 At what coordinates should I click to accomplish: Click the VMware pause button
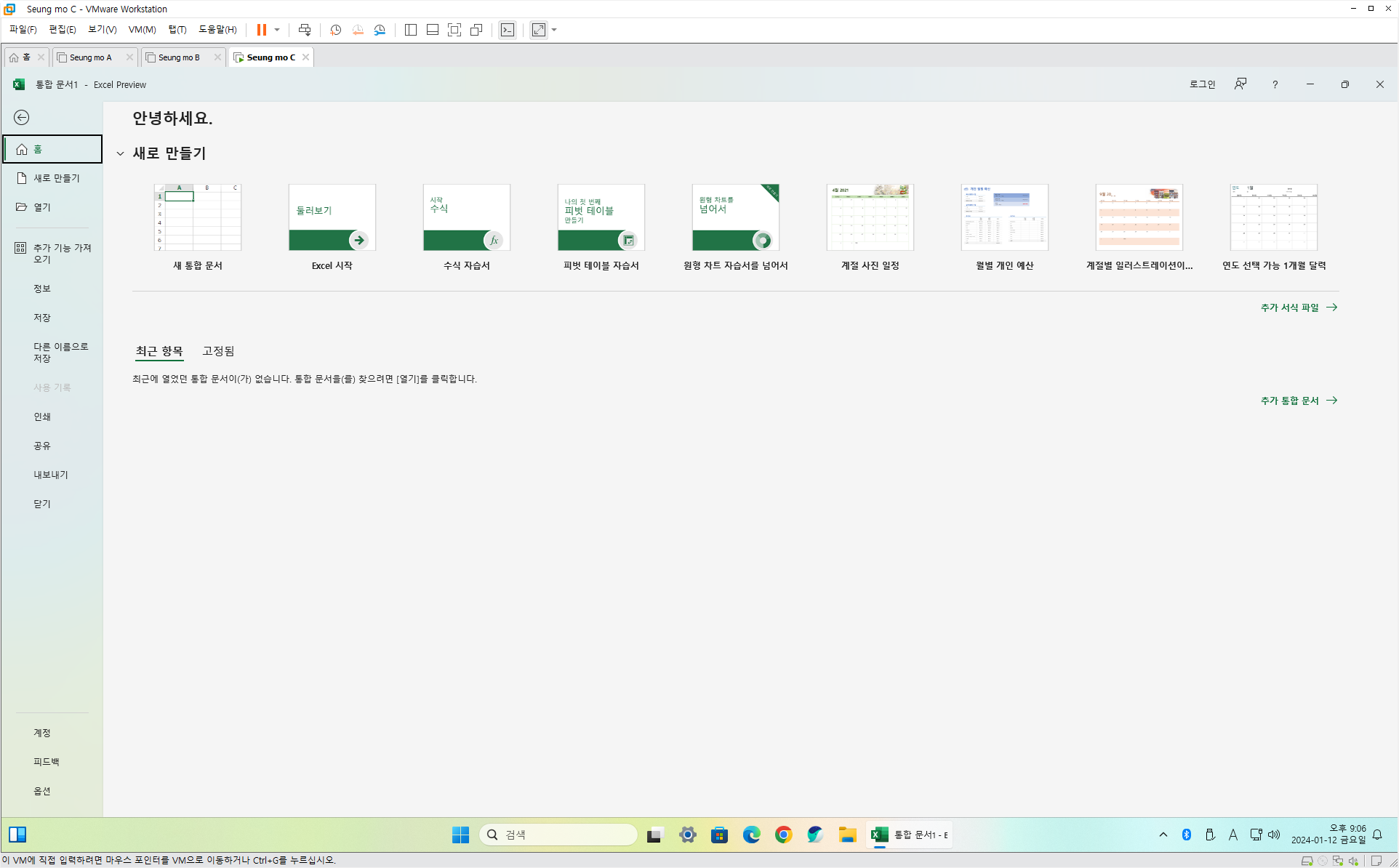click(261, 30)
